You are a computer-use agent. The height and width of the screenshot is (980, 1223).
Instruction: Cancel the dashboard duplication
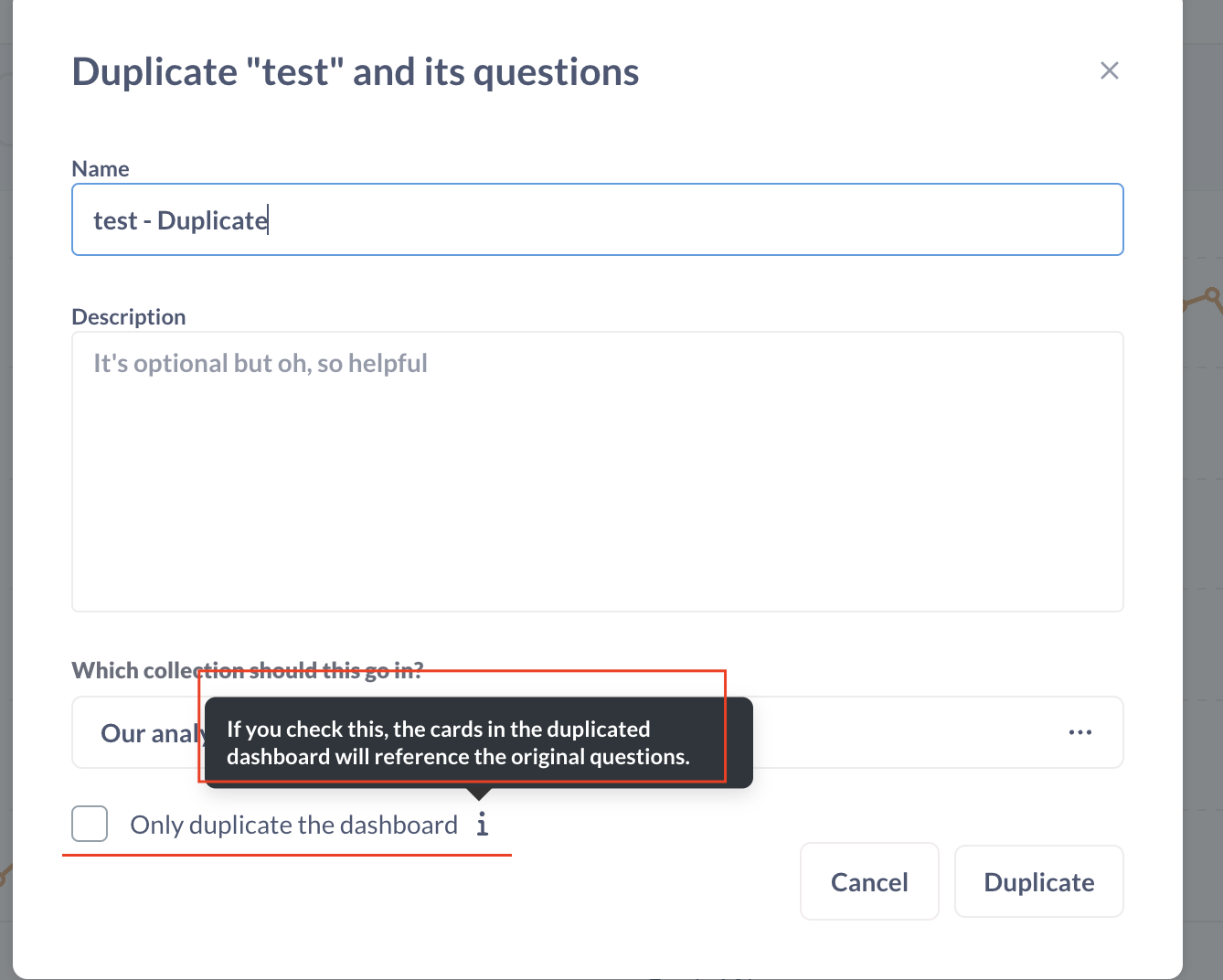pos(869,881)
